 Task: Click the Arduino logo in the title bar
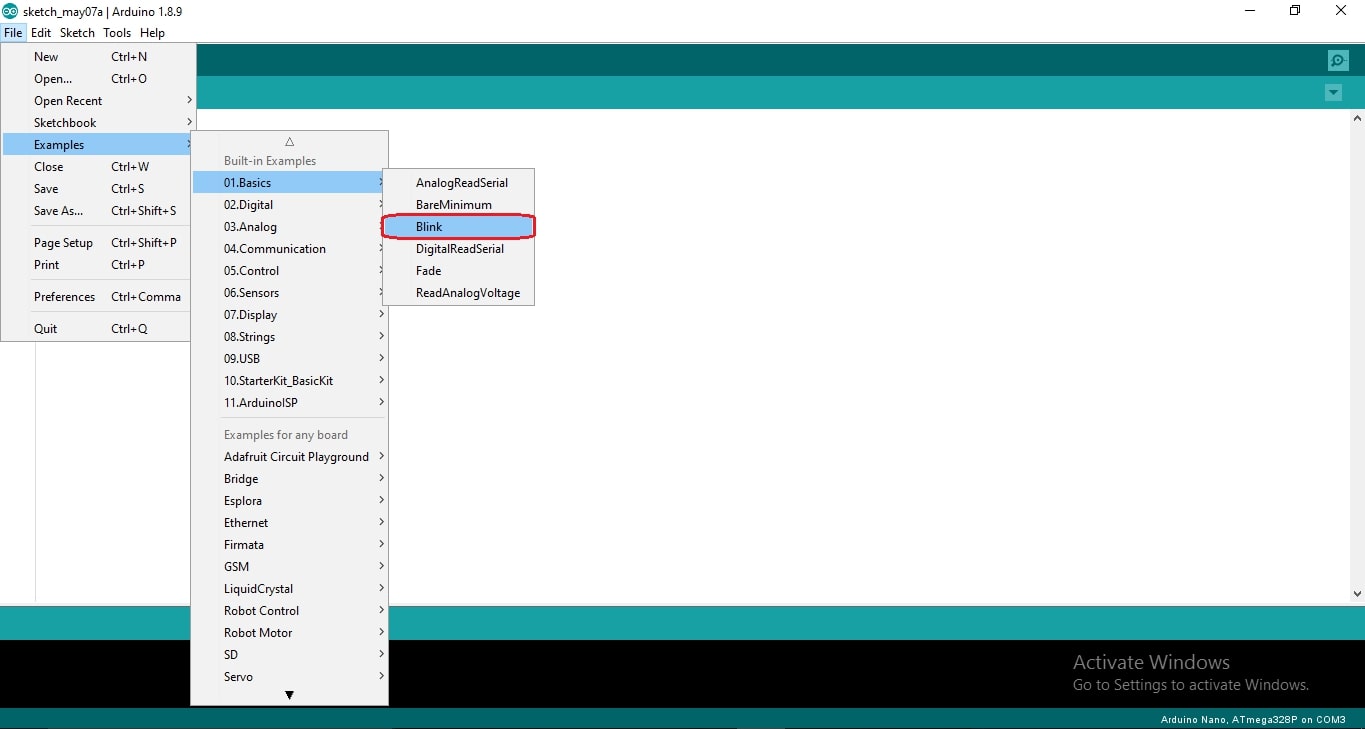pyautogui.click(x=10, y=11)
